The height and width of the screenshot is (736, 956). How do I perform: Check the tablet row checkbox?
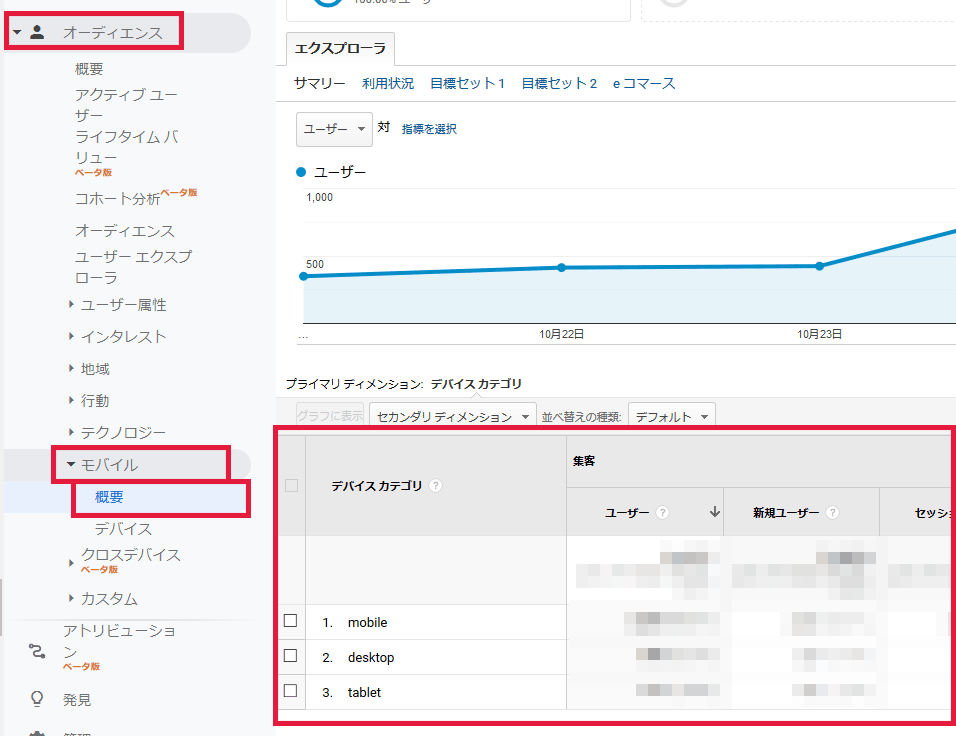291,690
